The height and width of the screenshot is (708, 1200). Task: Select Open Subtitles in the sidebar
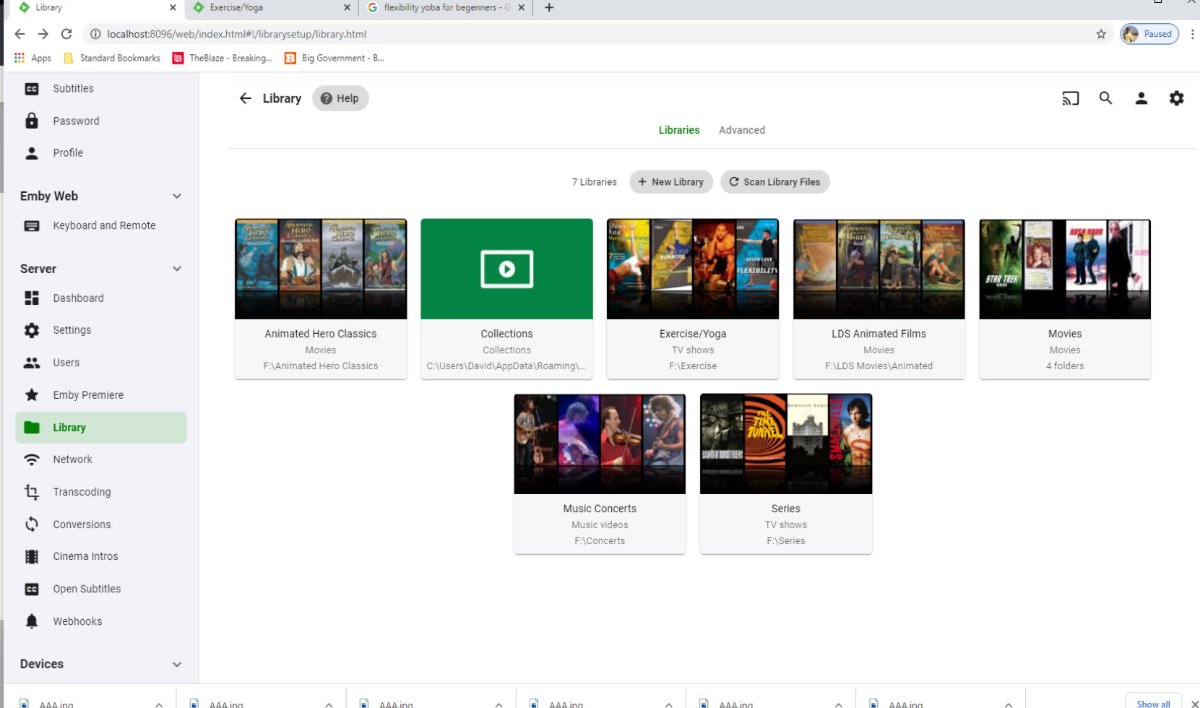(x=86, y=588)
